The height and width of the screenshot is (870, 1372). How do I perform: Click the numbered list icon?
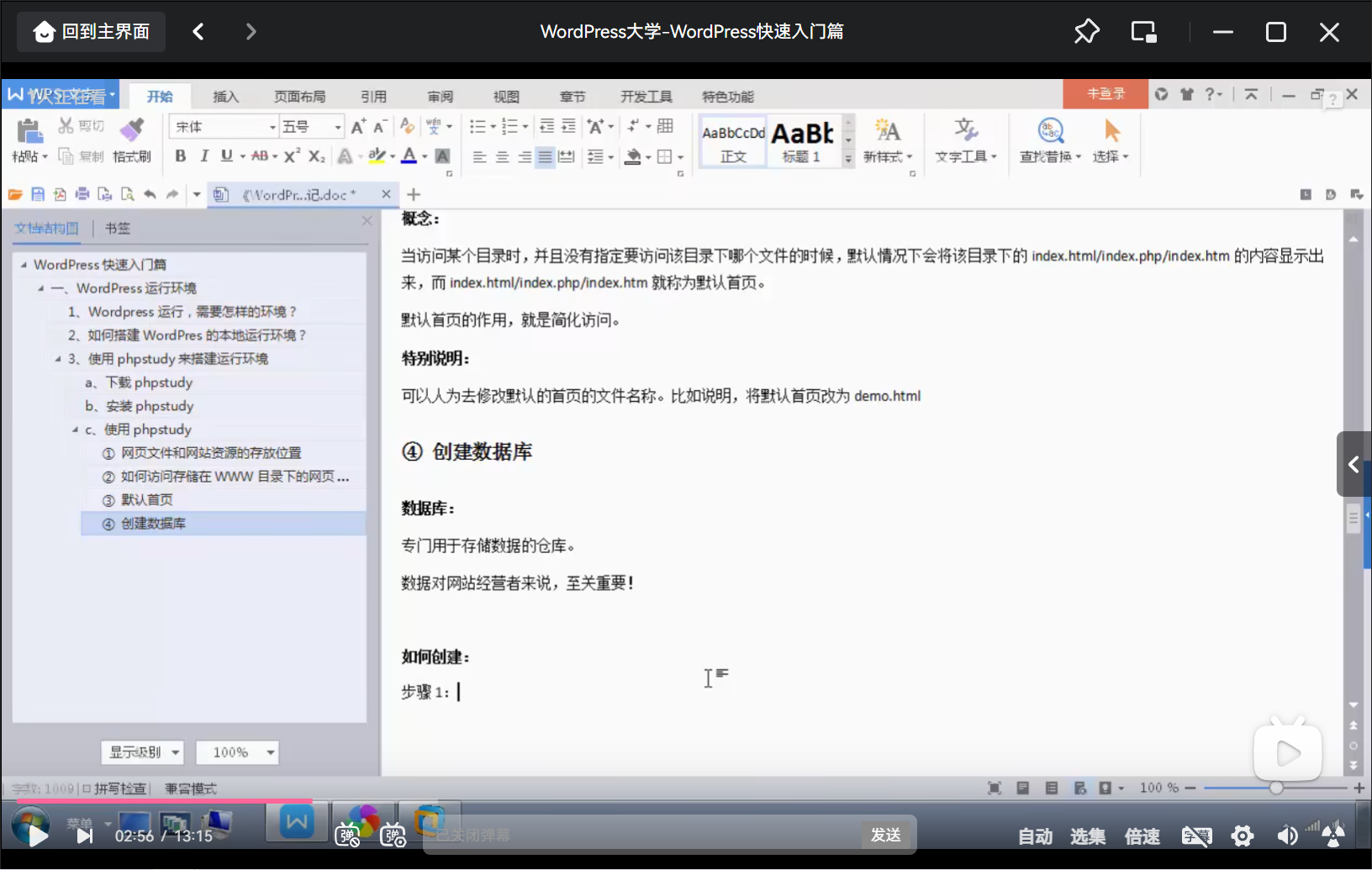(509, 127)
